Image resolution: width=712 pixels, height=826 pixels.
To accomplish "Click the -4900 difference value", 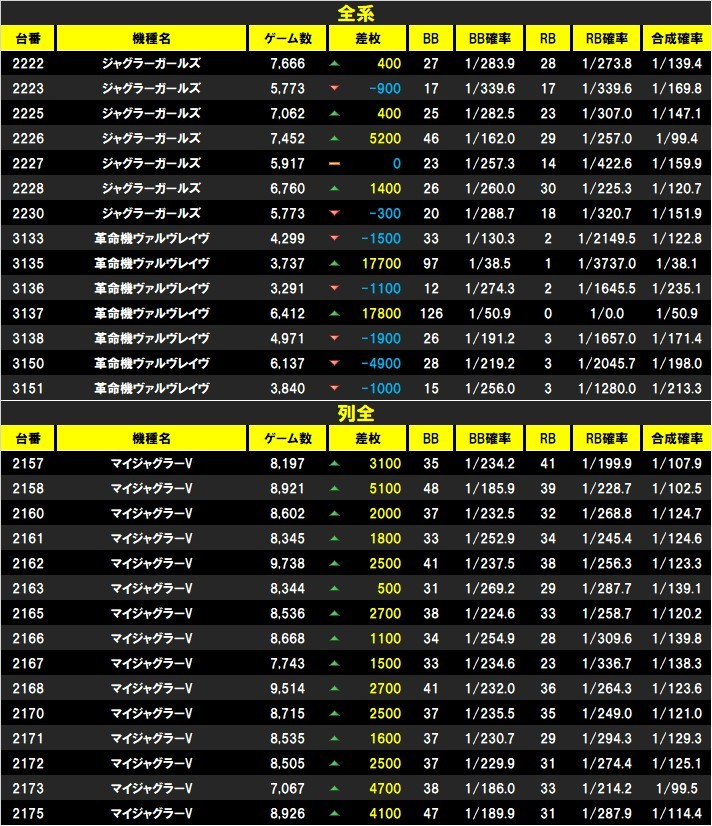I will coord(381,363).
